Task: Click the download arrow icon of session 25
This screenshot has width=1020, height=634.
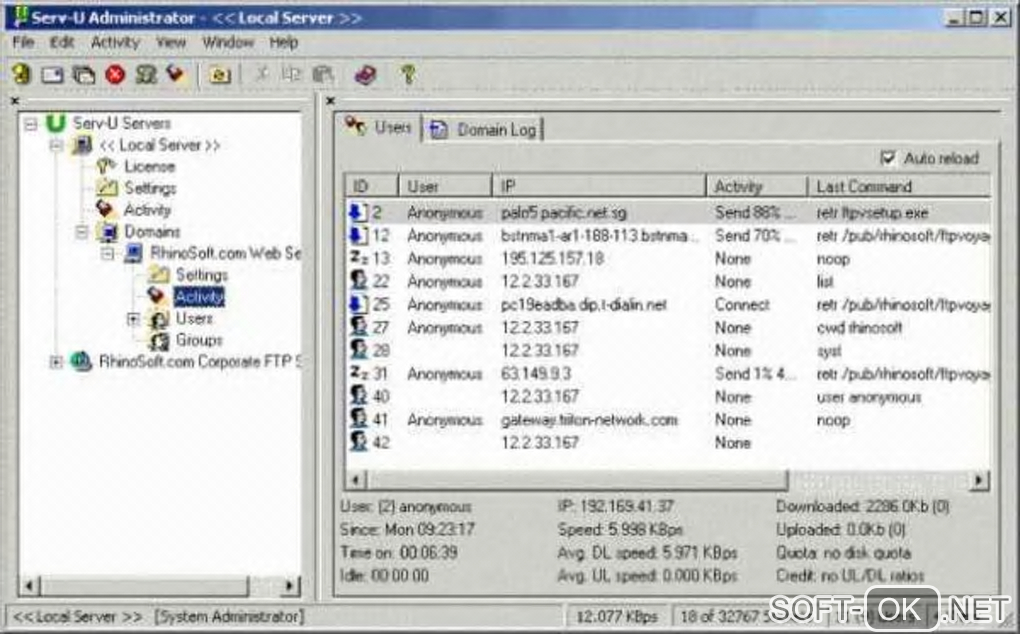Action: 358,304
